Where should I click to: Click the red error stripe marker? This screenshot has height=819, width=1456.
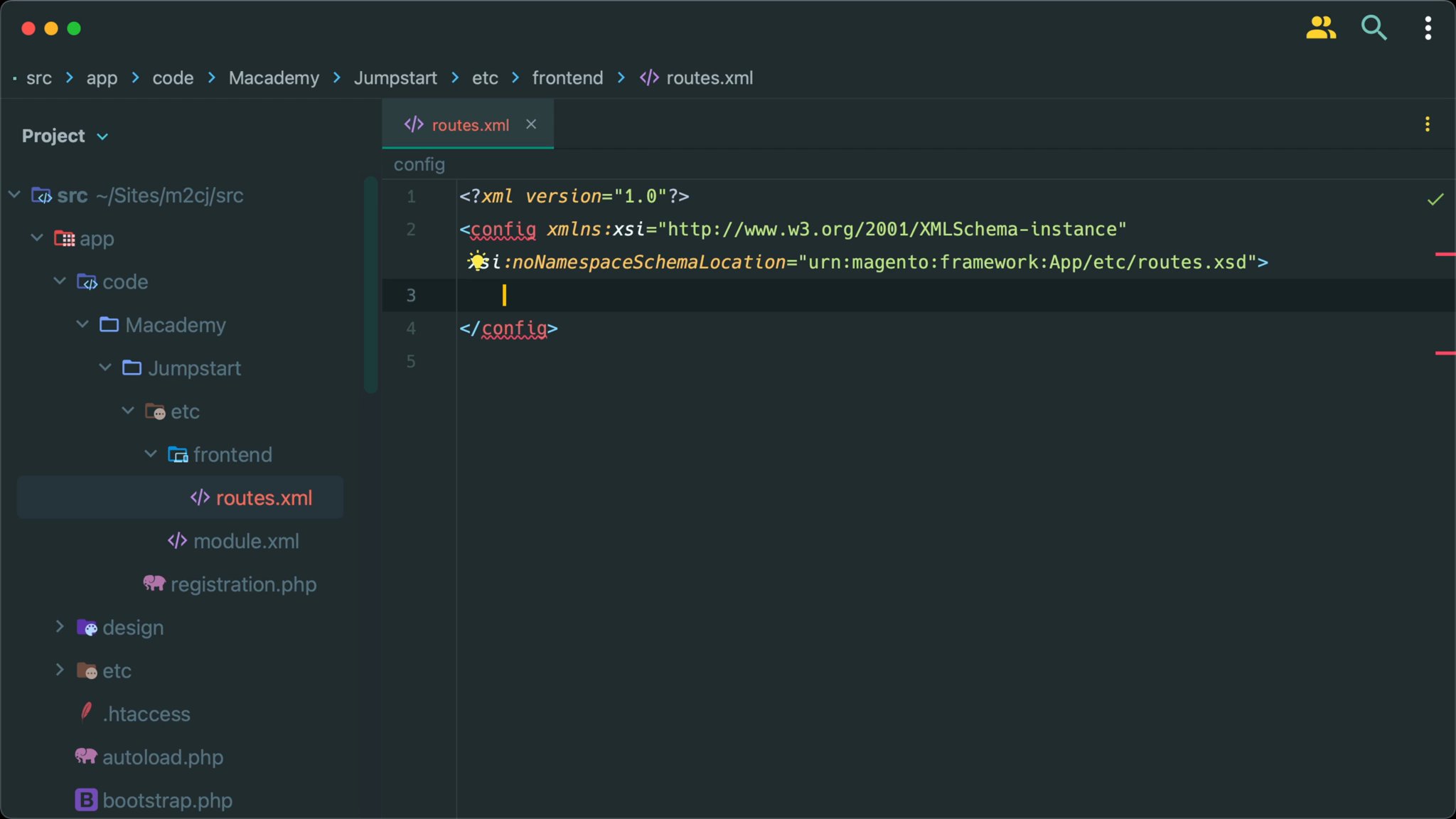click(1445, 254)
